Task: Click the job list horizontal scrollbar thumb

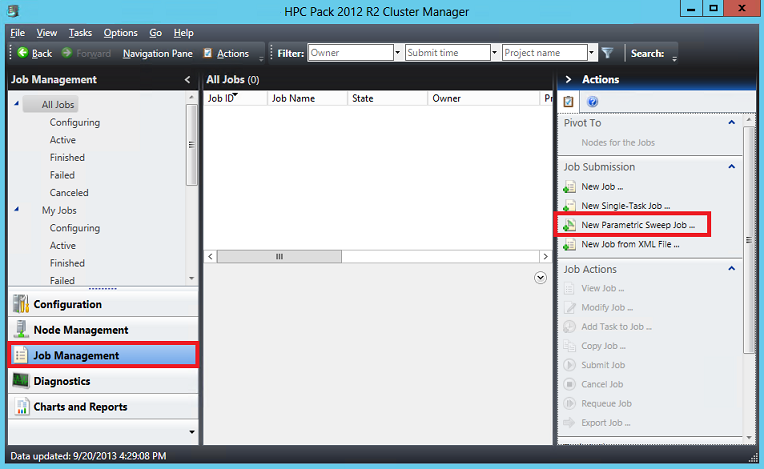Action: click(279, 257)
